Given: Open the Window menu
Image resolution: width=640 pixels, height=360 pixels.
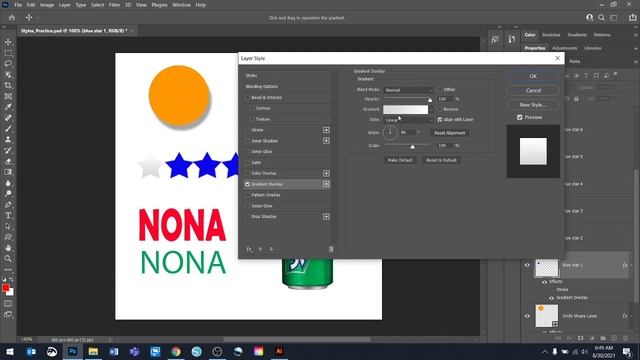Looking at the screenshot, I should point(181,5).
